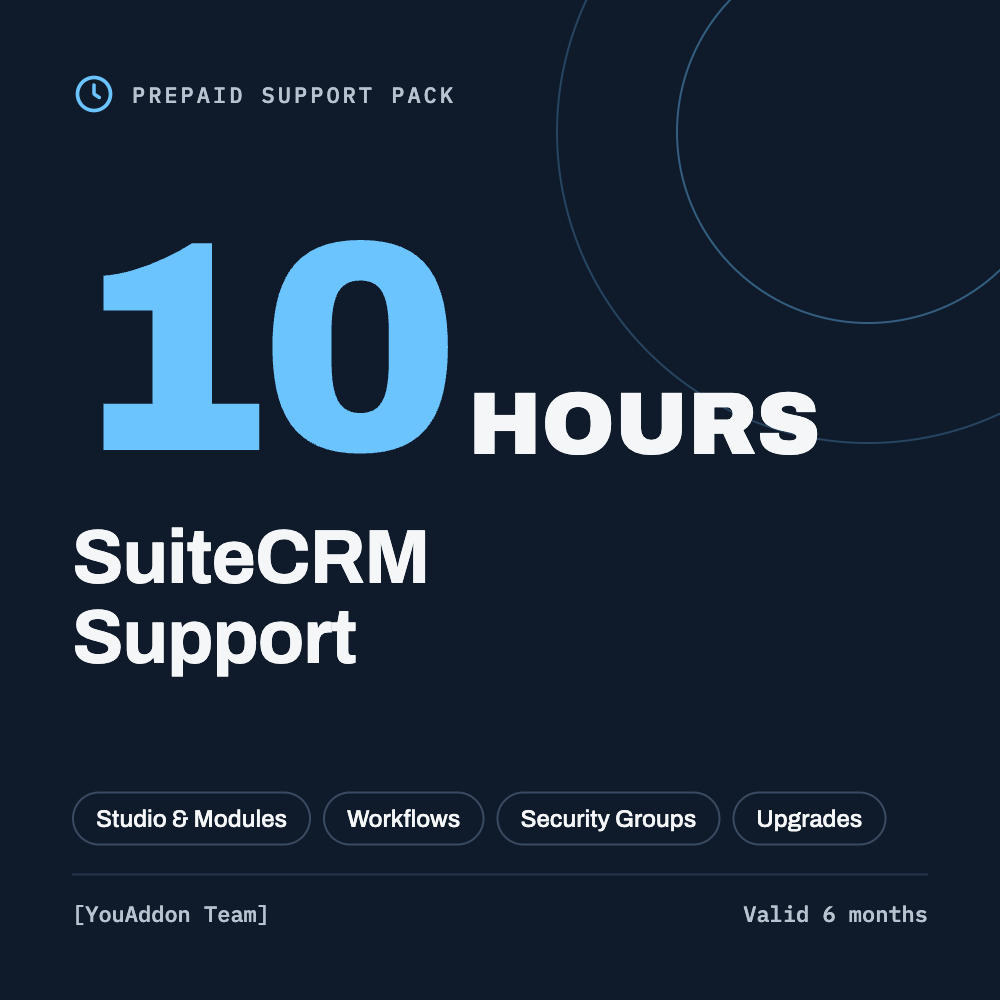1000x1000 pixels.
Task: Click the large blue number 10
Action: 276,346
